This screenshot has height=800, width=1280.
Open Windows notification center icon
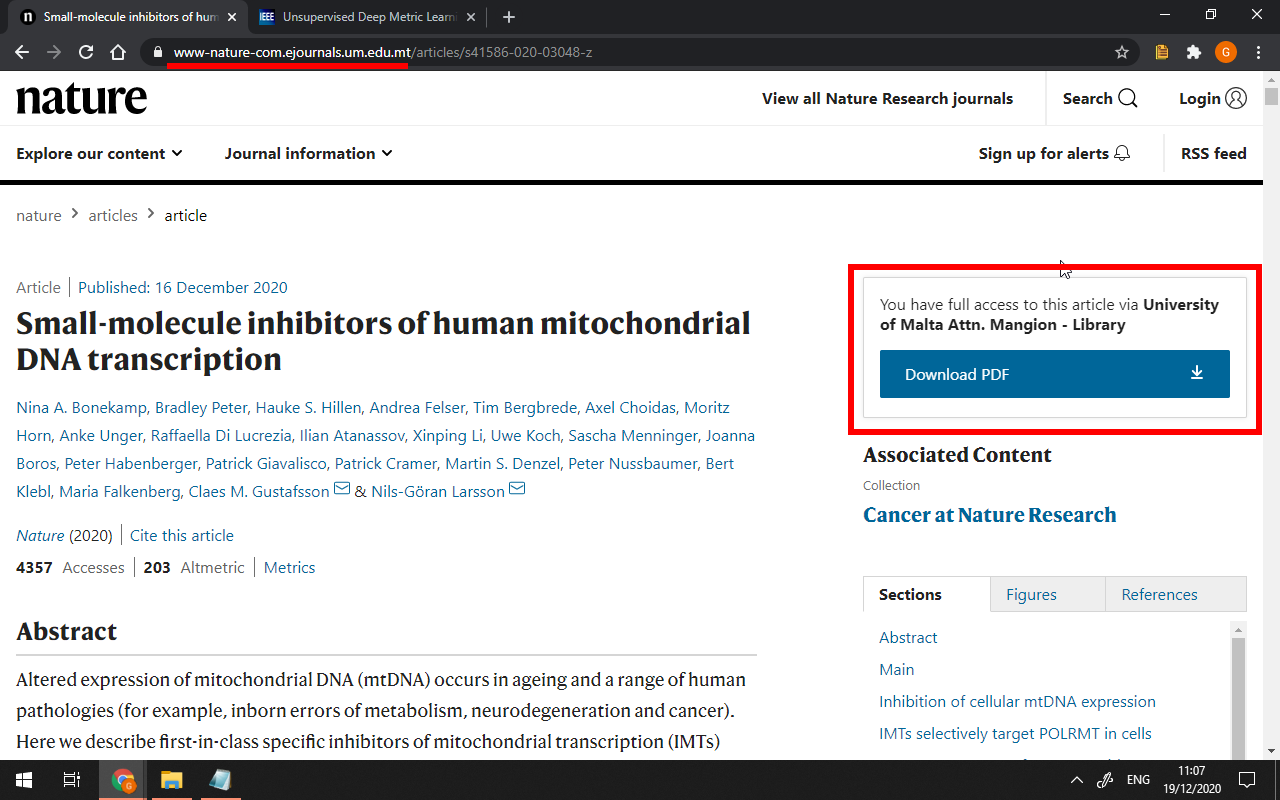pyautogui.click(x=1247, y=780)
